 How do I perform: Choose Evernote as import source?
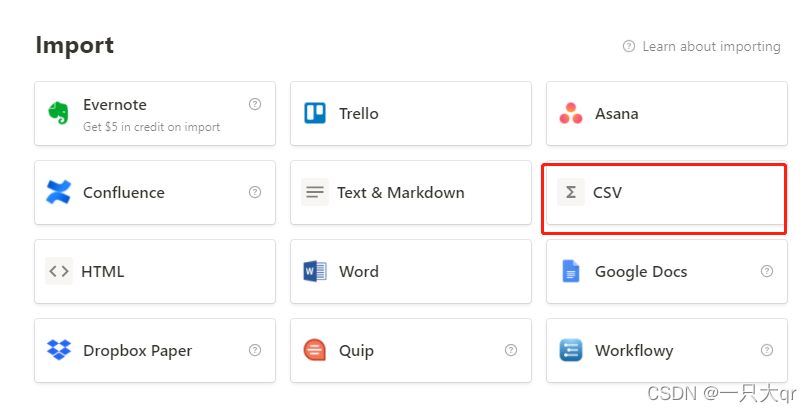[x=155, y=113]
